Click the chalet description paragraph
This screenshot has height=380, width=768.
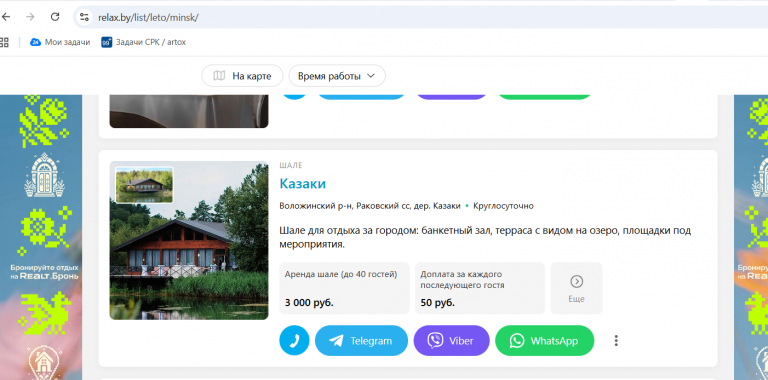(485, 237)
